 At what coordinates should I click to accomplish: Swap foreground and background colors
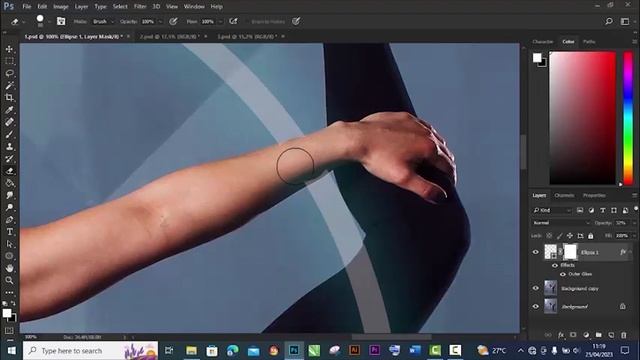[13, 303]
